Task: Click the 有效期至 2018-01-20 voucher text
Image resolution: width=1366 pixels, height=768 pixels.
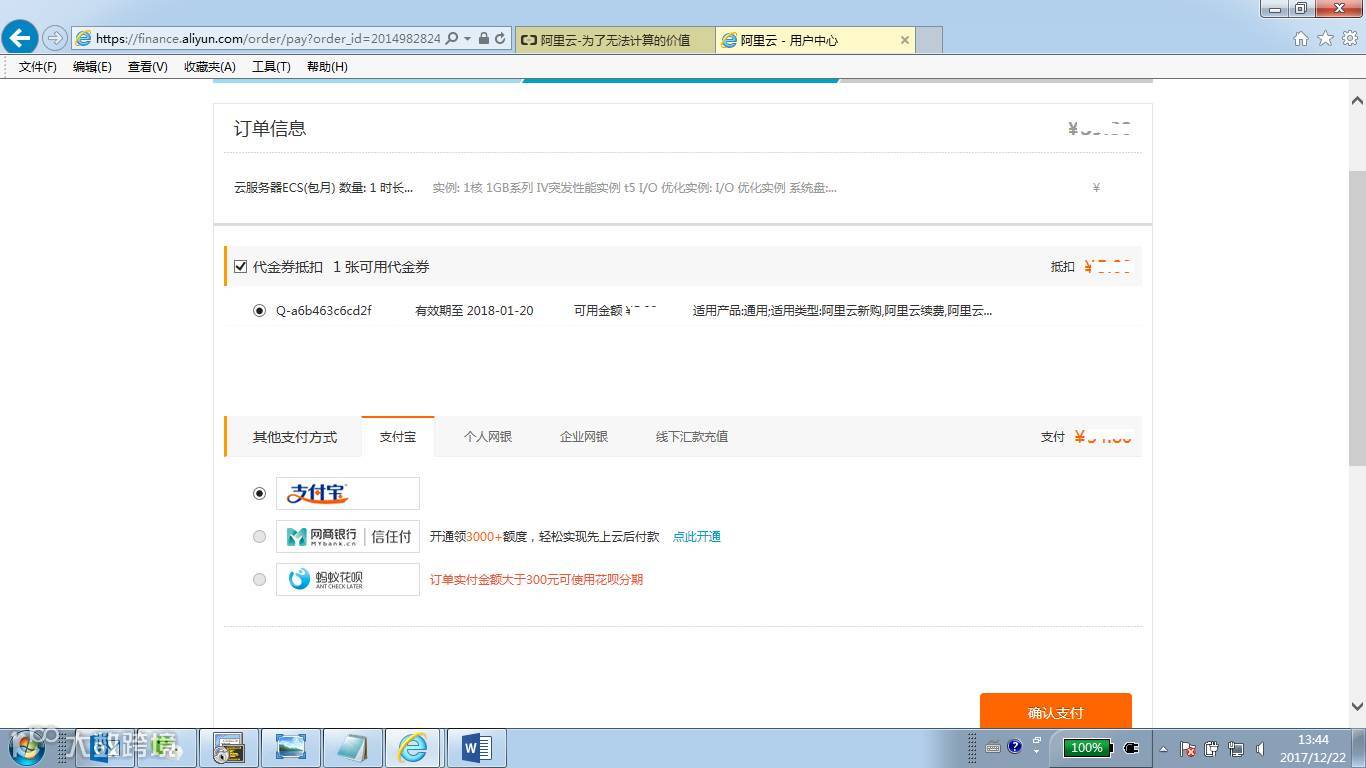Action: coord(474,311)
